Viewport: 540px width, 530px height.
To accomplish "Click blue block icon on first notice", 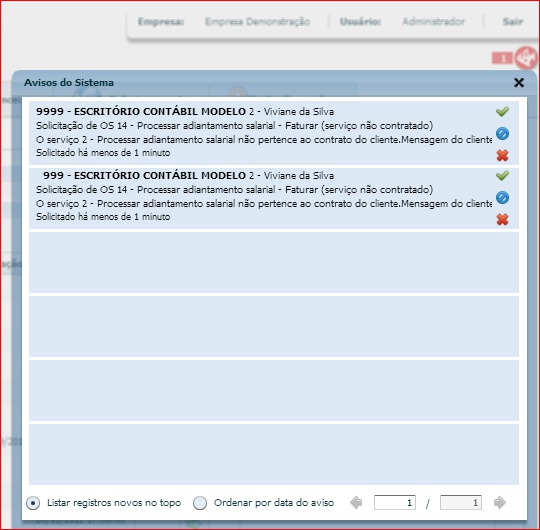I will click(502, 133).
